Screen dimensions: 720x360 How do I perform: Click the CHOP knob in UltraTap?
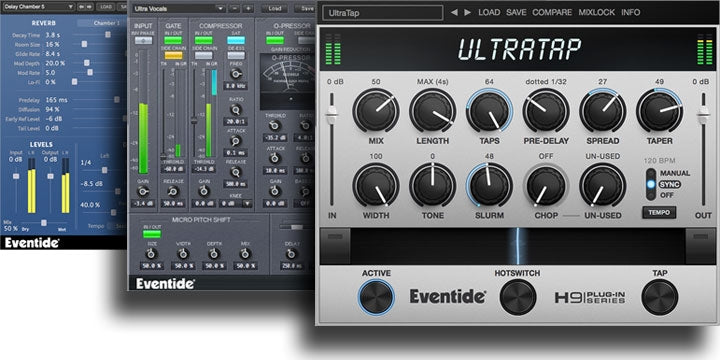point(546,185)
